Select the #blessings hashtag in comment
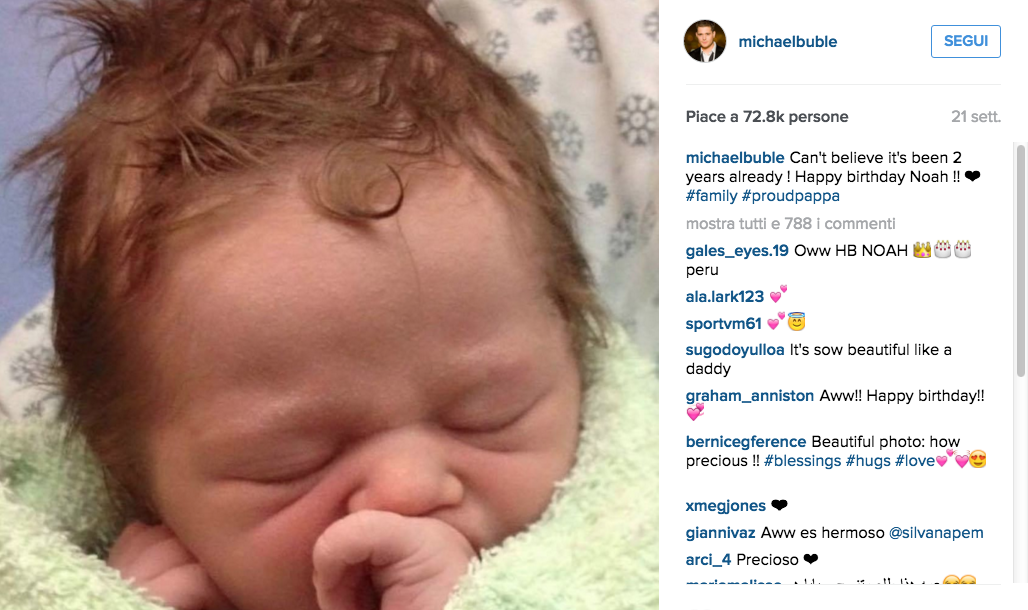1028x610 pixels. [x=802, y=461]
